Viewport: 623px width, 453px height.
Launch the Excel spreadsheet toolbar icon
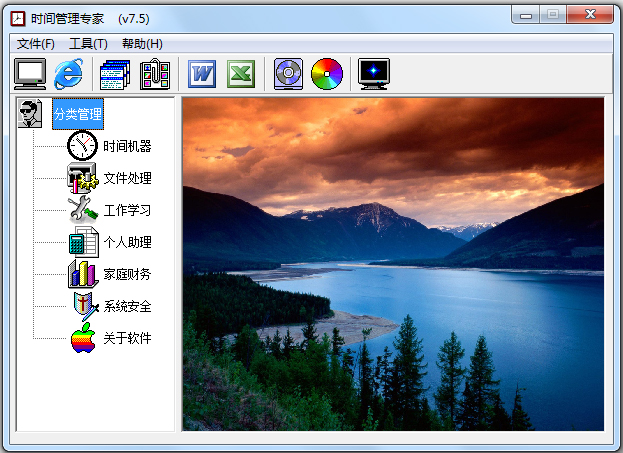(241, 74)
